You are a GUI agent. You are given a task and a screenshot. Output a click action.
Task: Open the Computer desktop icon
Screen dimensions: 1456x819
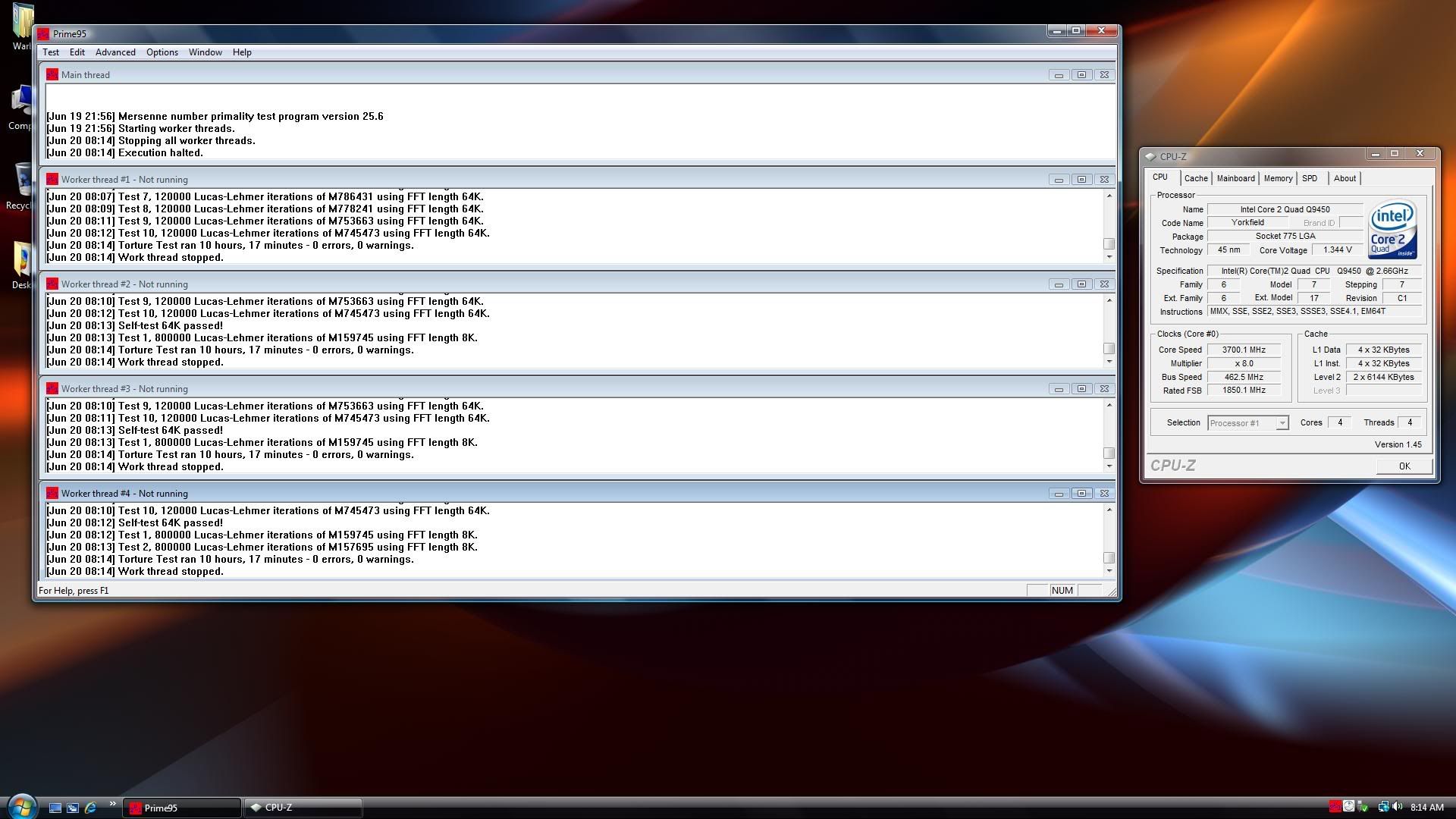pyautogui.click(x=20, y=108)
